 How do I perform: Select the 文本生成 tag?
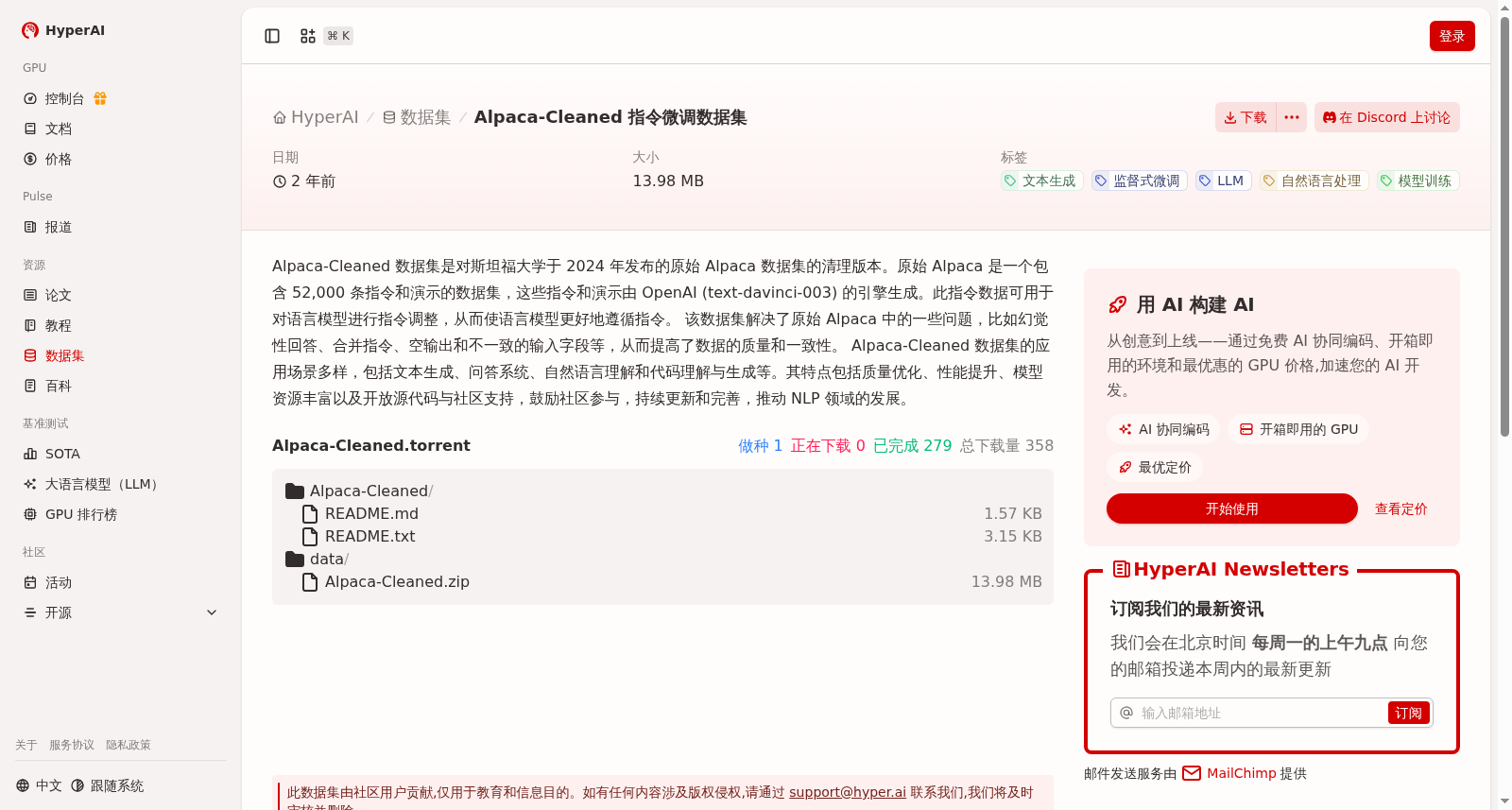click(1041, 181)
